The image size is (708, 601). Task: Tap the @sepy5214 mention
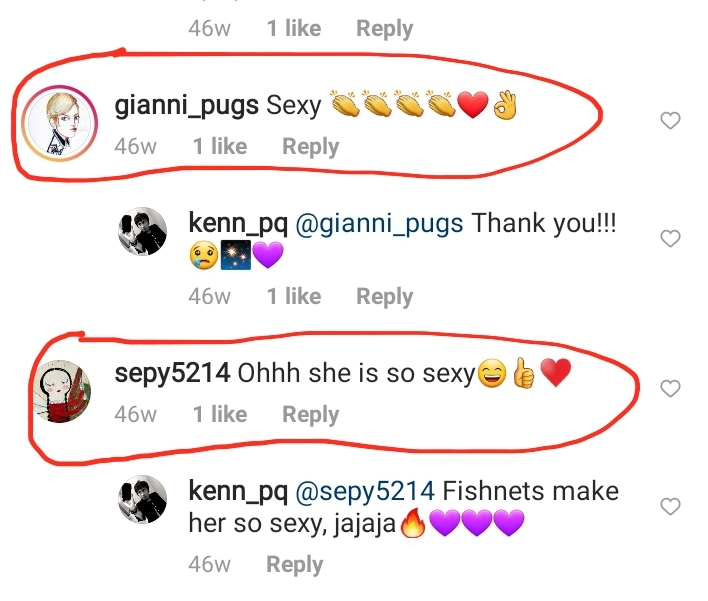366,491
